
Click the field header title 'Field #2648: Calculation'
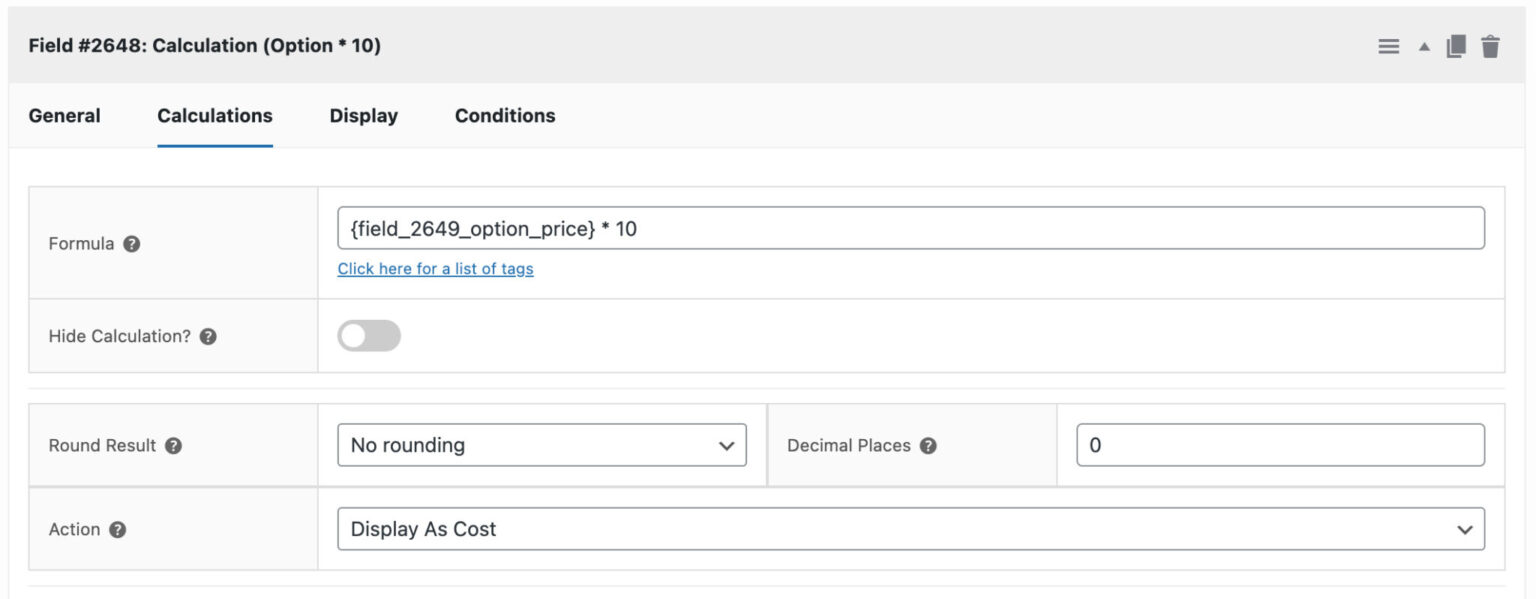pos(204,46)
